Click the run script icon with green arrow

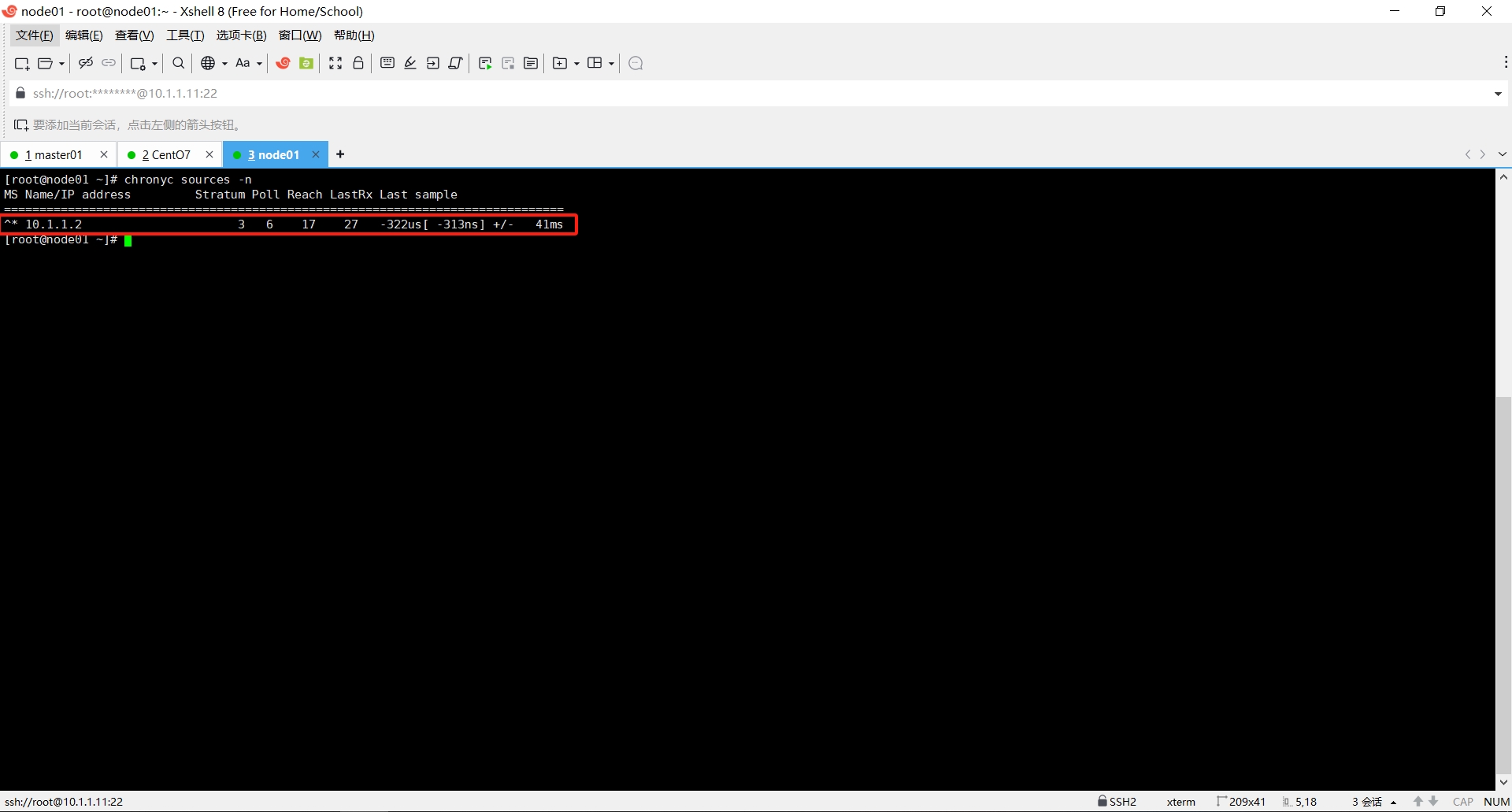click(x=485, y=63)
